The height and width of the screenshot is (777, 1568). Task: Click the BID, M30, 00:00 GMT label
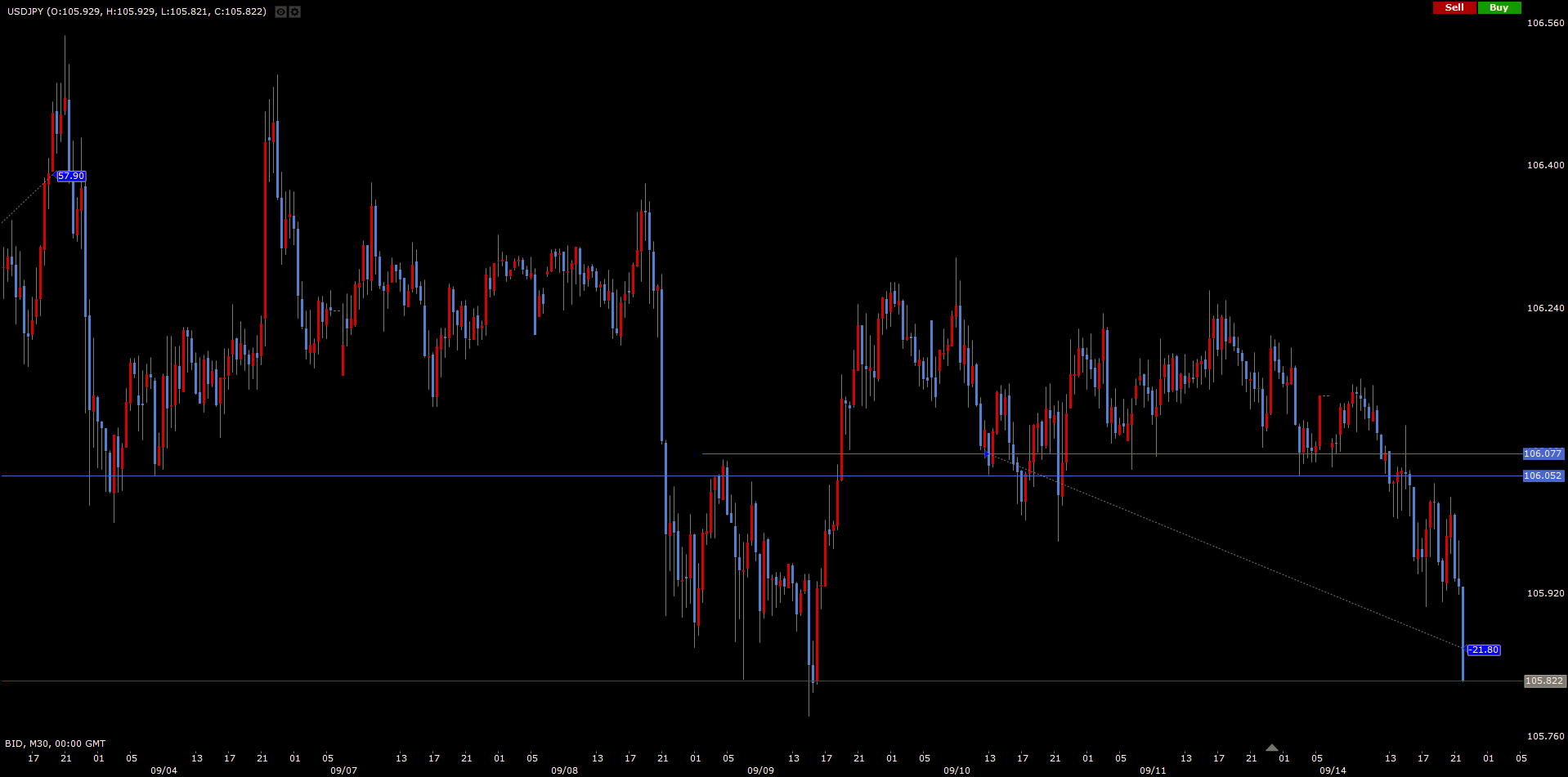click(x=56, y=744)
